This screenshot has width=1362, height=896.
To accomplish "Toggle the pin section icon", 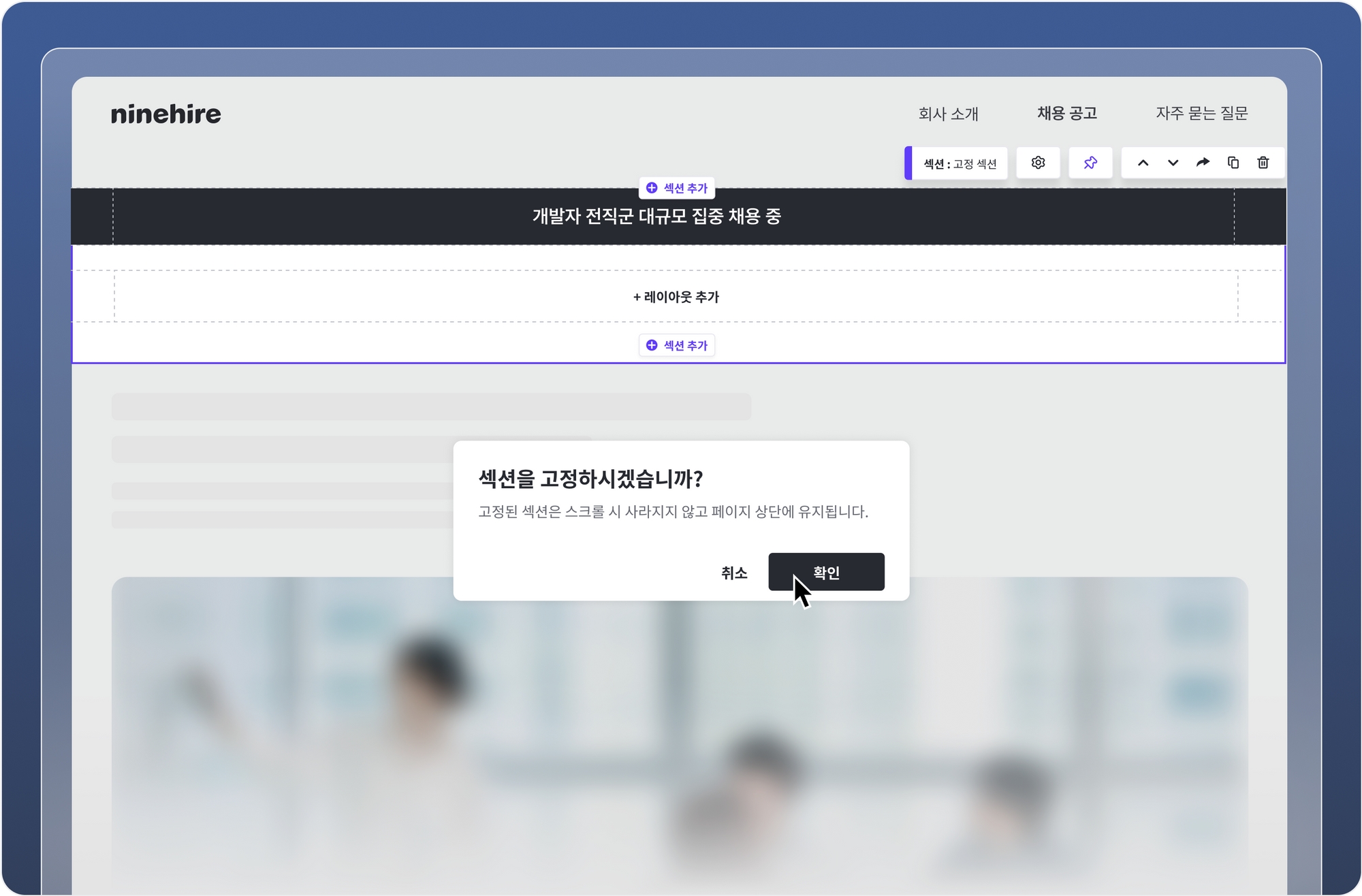I will pyautogui.click(x=1090, y=163).
